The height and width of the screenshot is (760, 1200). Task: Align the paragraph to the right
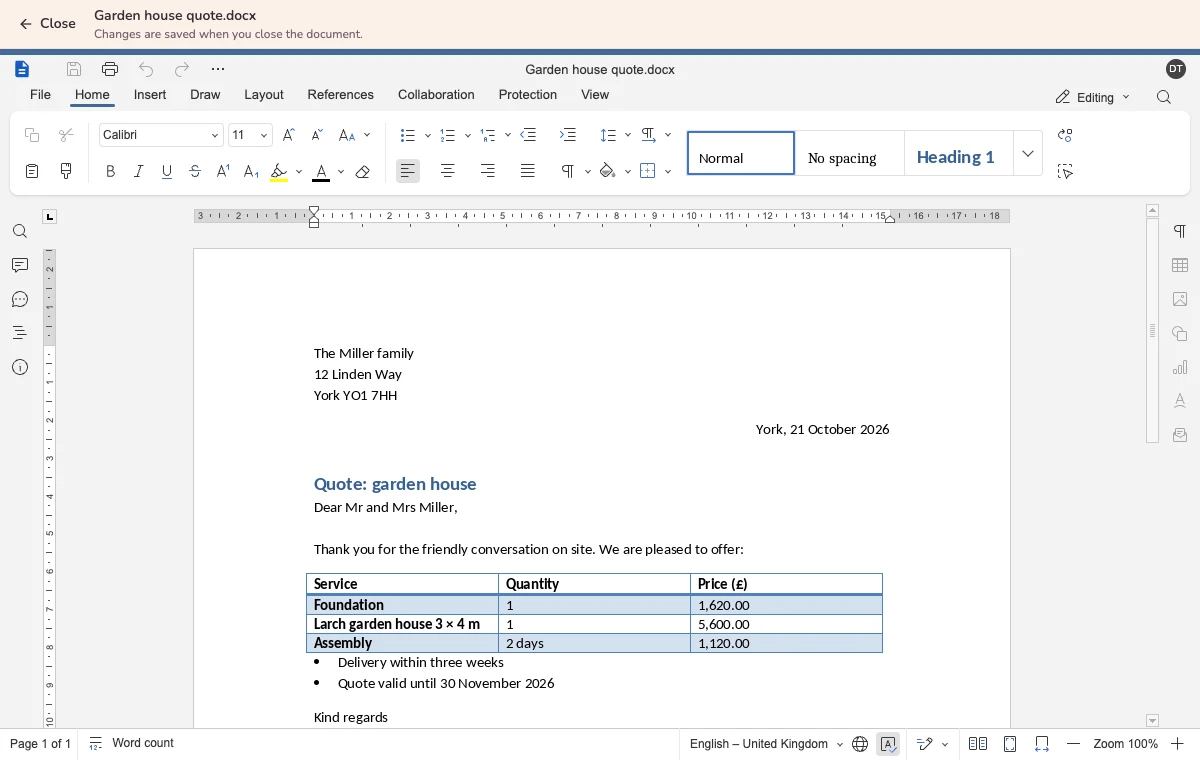point(488,171)
